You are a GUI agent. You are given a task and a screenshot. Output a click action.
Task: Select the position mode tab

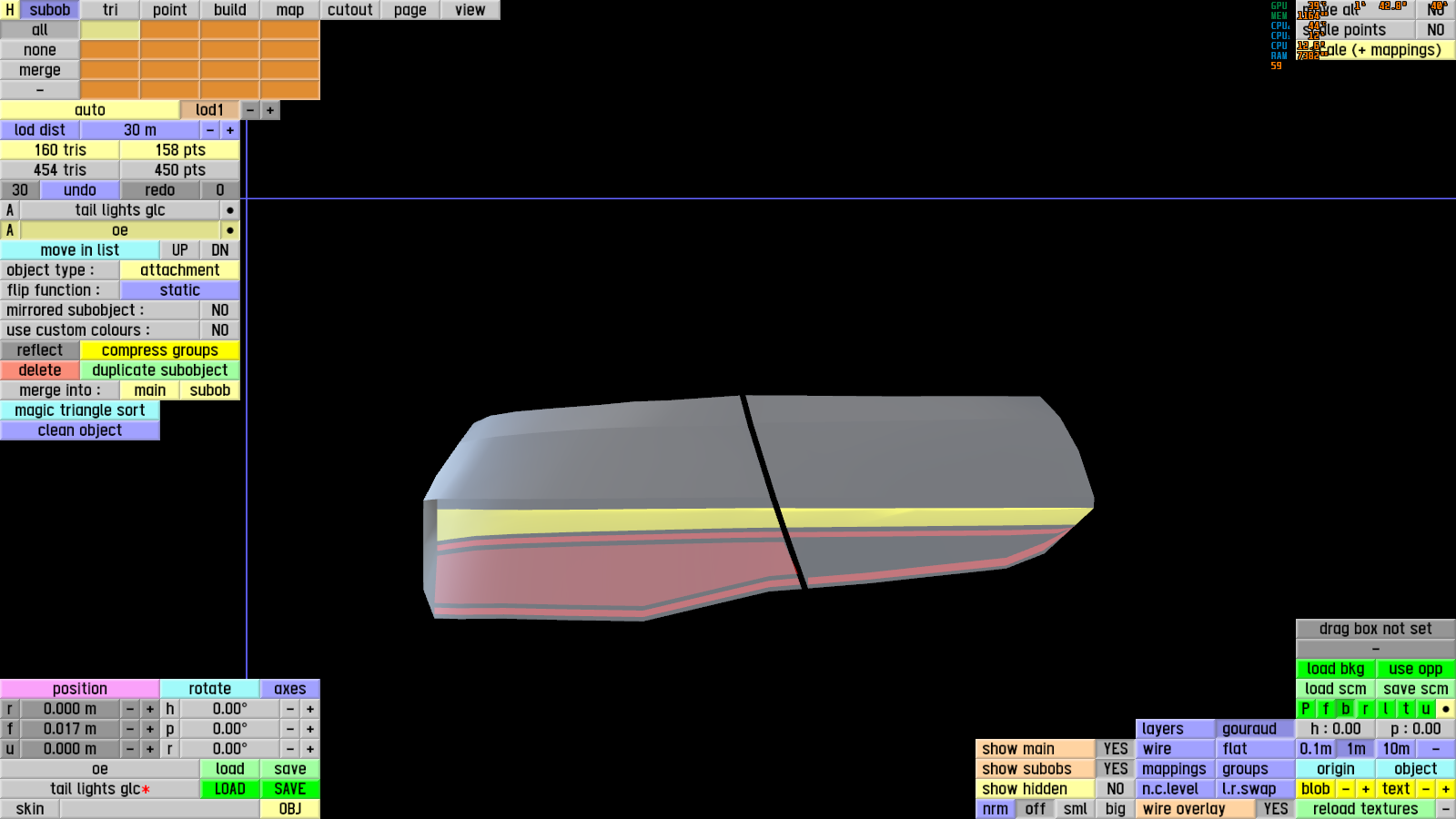pyautogui.click(x=80, y=689)
